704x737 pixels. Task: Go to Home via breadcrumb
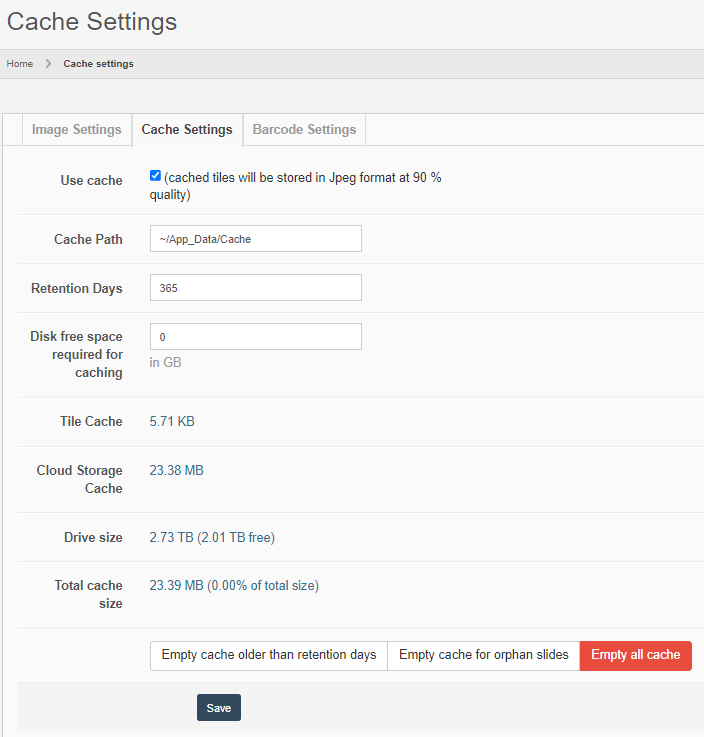point(20,64)
